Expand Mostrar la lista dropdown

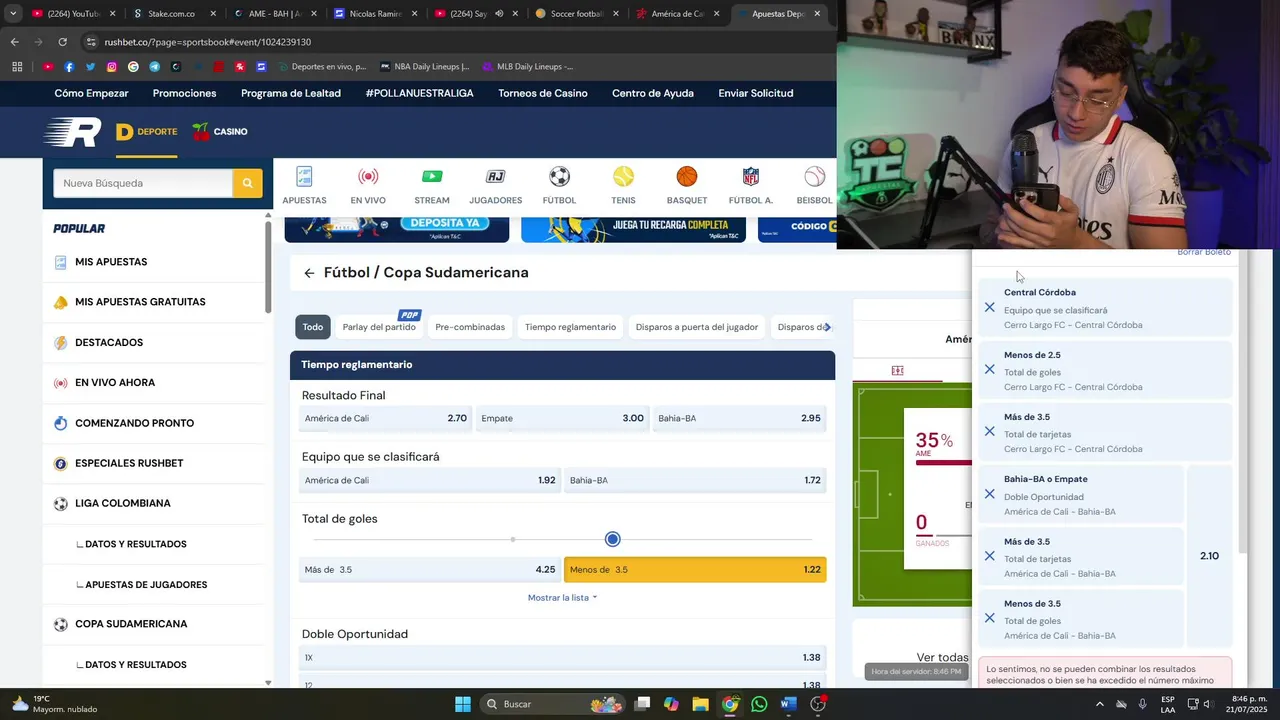(562, 598)
